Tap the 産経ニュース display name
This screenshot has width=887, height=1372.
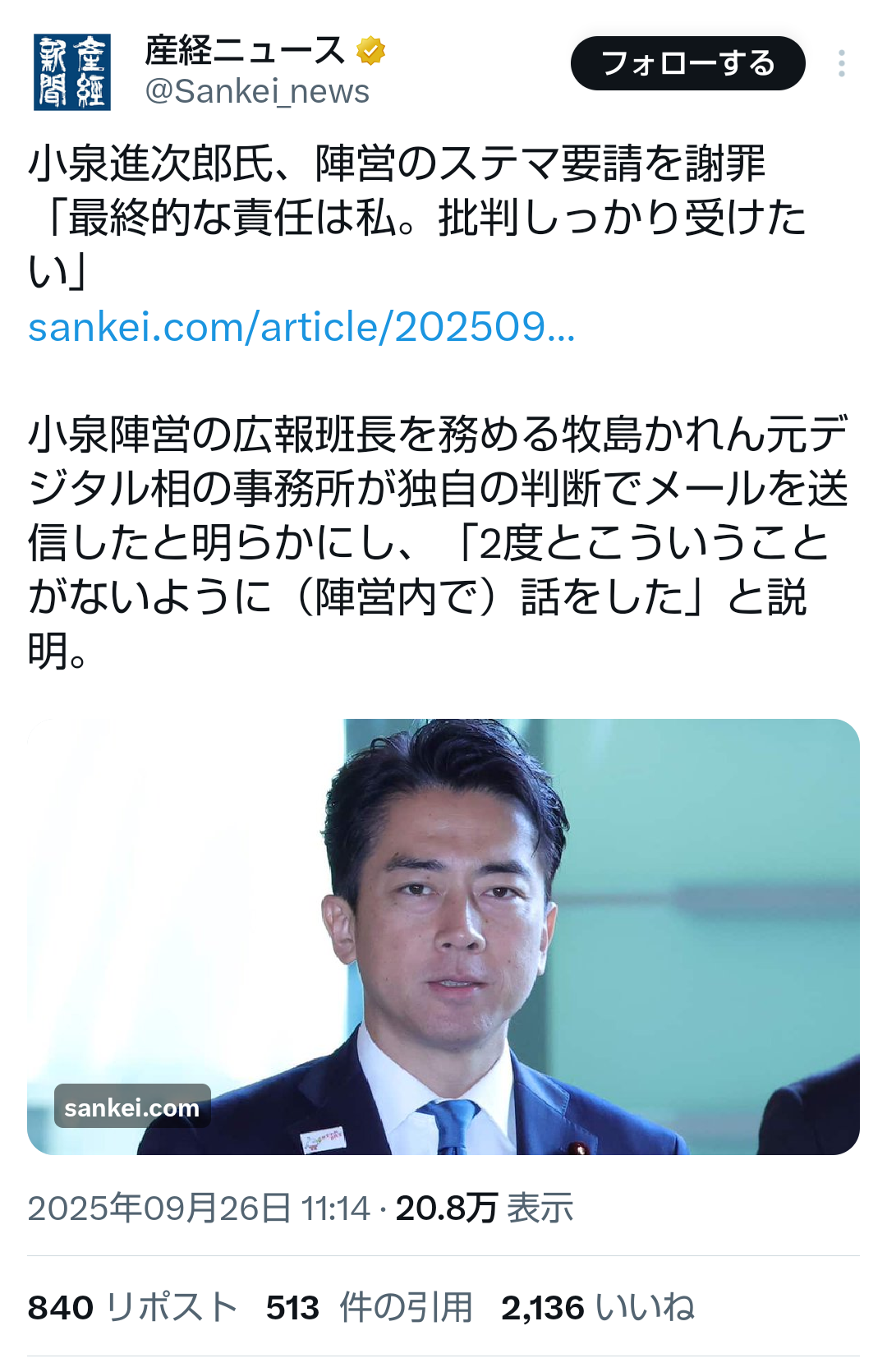[x=245, y=51]
